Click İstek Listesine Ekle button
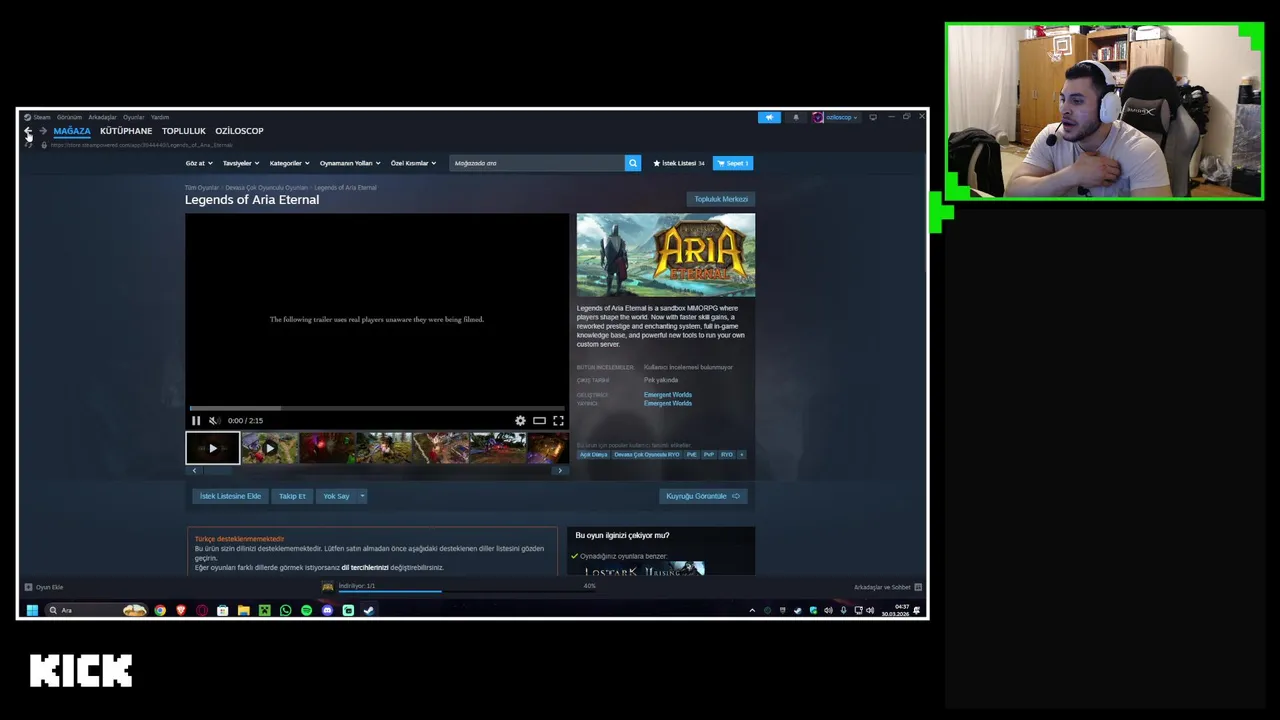This screenshot has width=1280, height=720. pos(230,496)
